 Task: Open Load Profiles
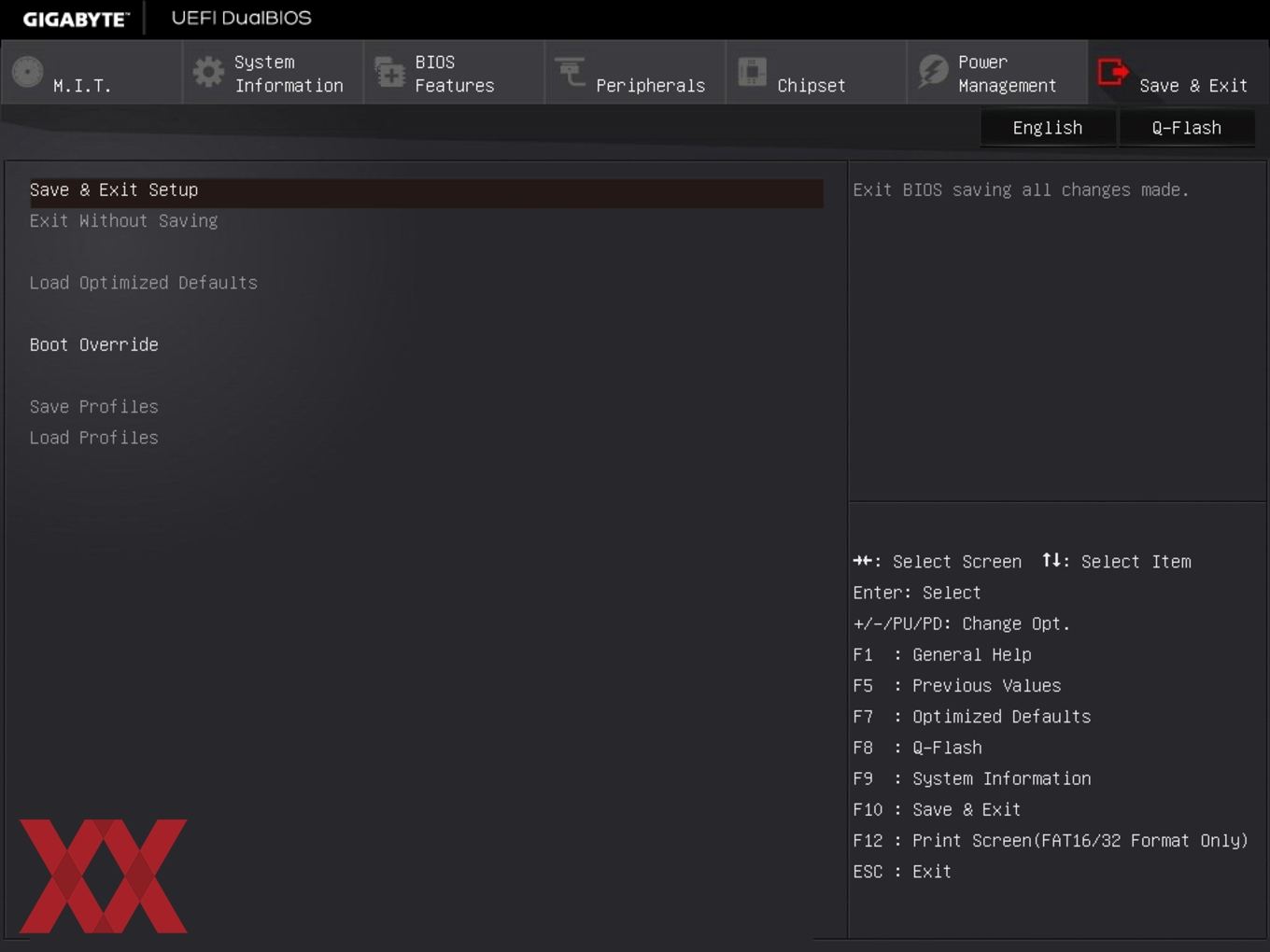point(93,438)
